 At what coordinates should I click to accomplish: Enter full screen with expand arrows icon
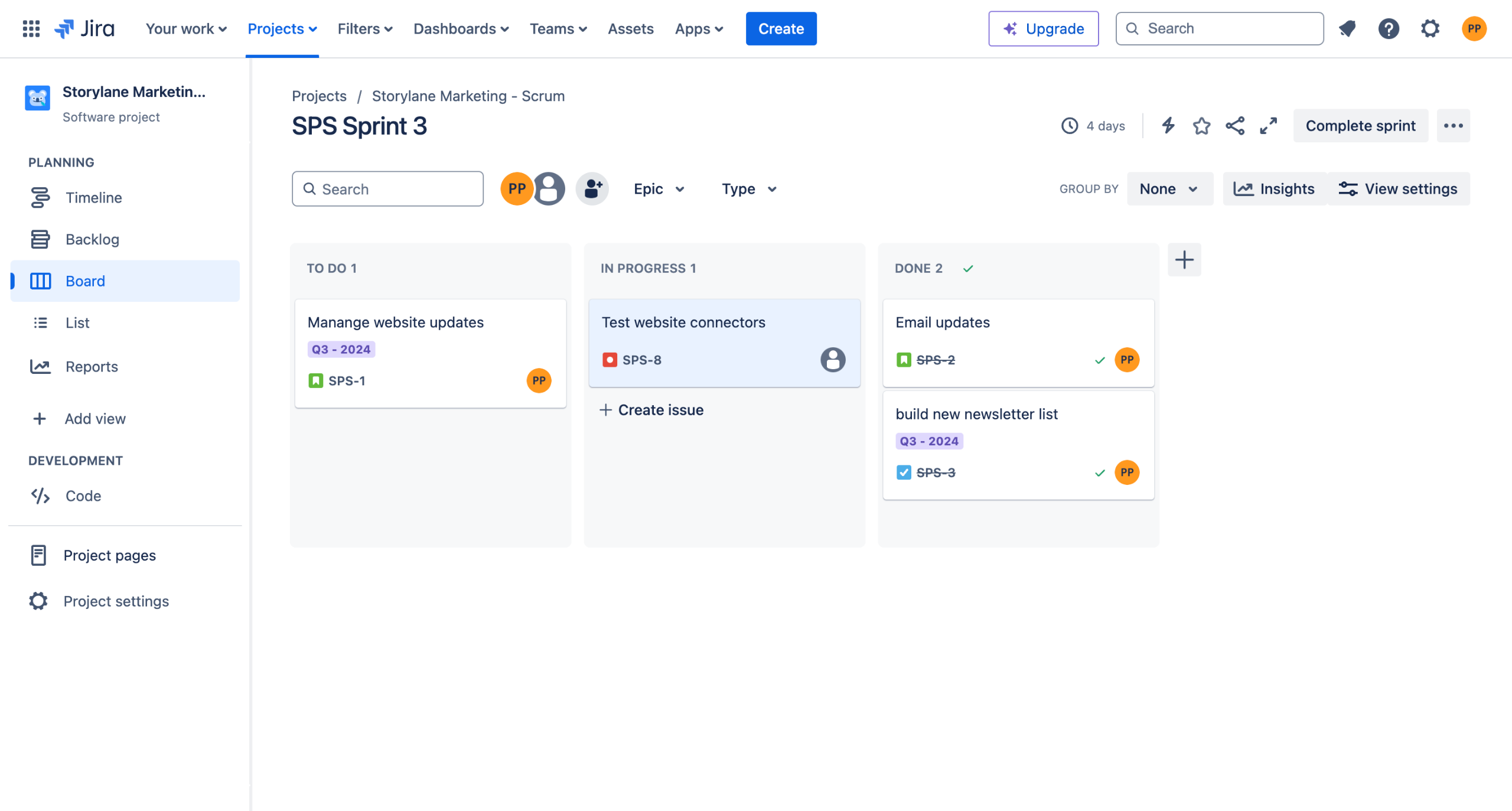pyautogui.click(x=1268, y=126)
